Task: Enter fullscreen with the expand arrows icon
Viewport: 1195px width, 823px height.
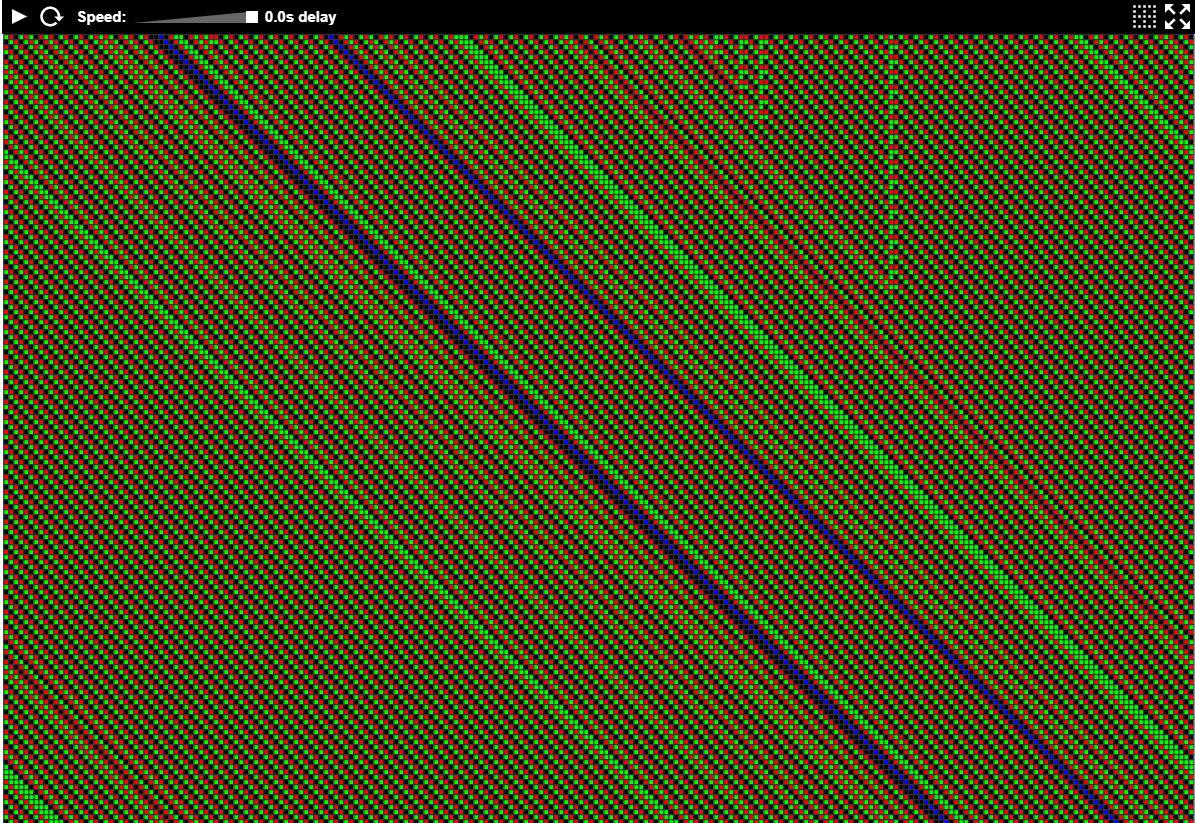Action: click(x=1177, y=17)
